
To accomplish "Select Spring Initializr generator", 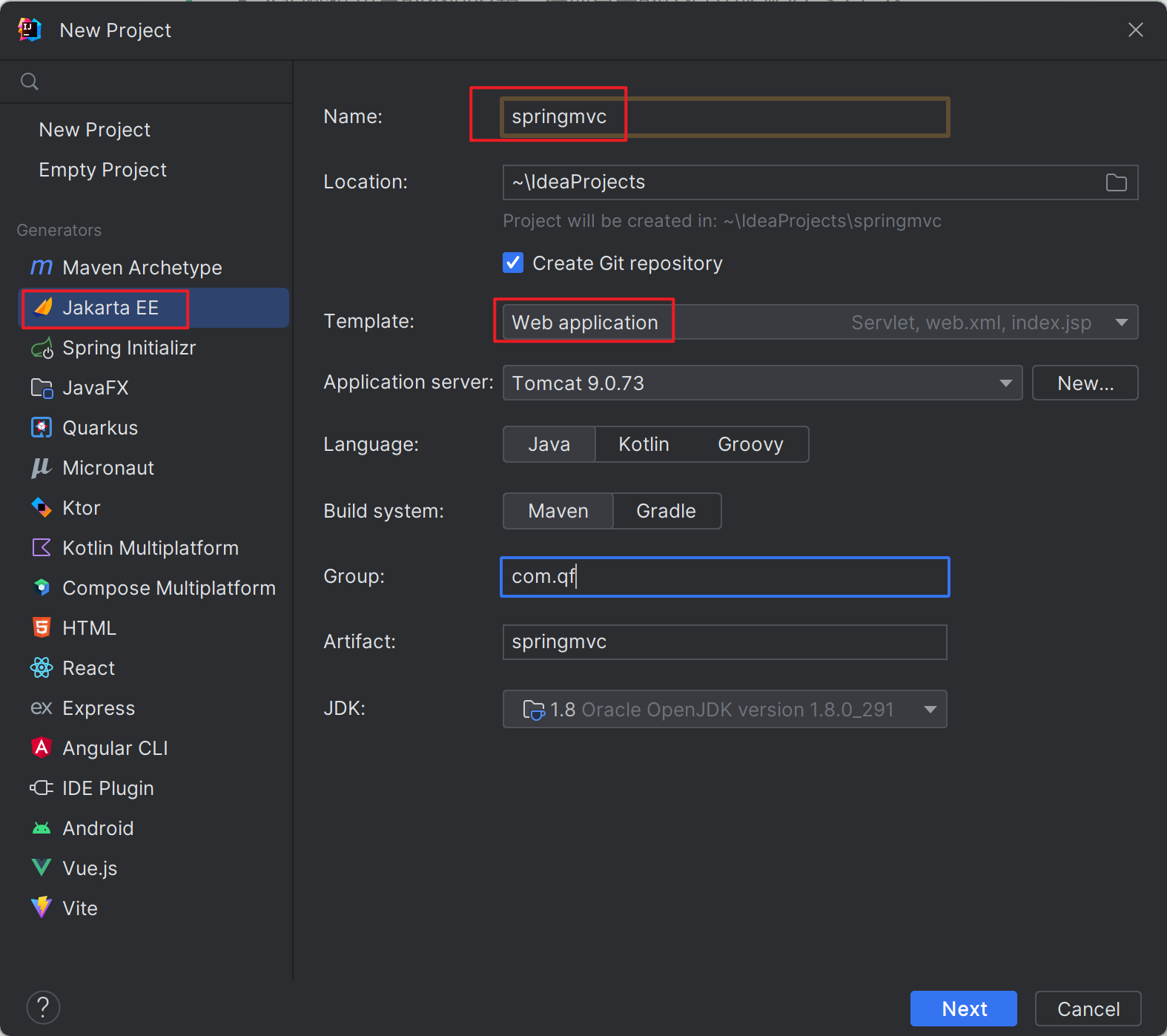I will coord(129,348).
